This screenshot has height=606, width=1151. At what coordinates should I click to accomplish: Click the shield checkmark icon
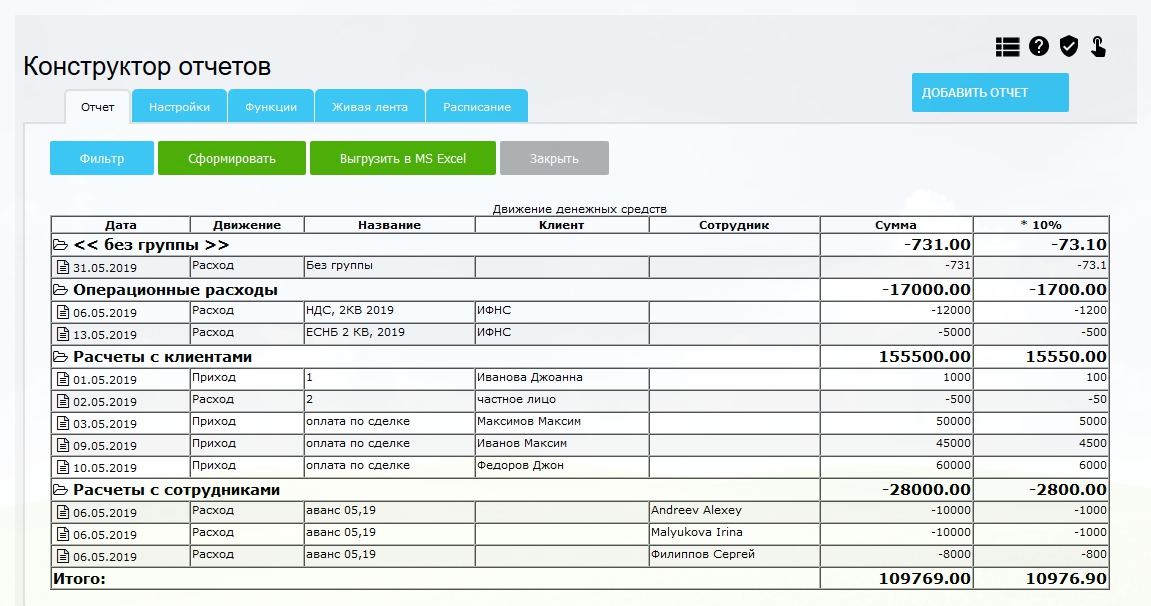(x=1069, y=46)
